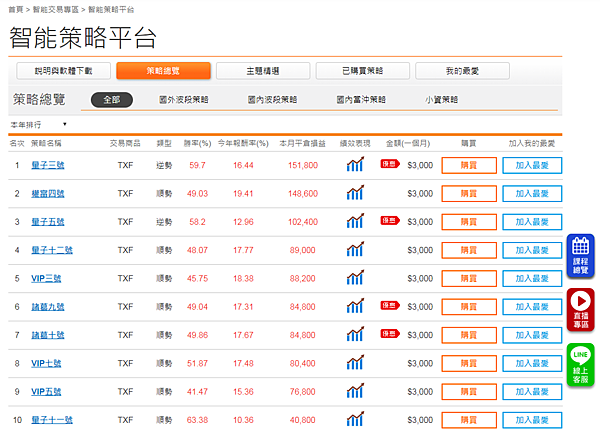The width and height of the screenshot is (600, 434).
Task: Open the 量子五號 strategy link
Action: coord(48,222)
